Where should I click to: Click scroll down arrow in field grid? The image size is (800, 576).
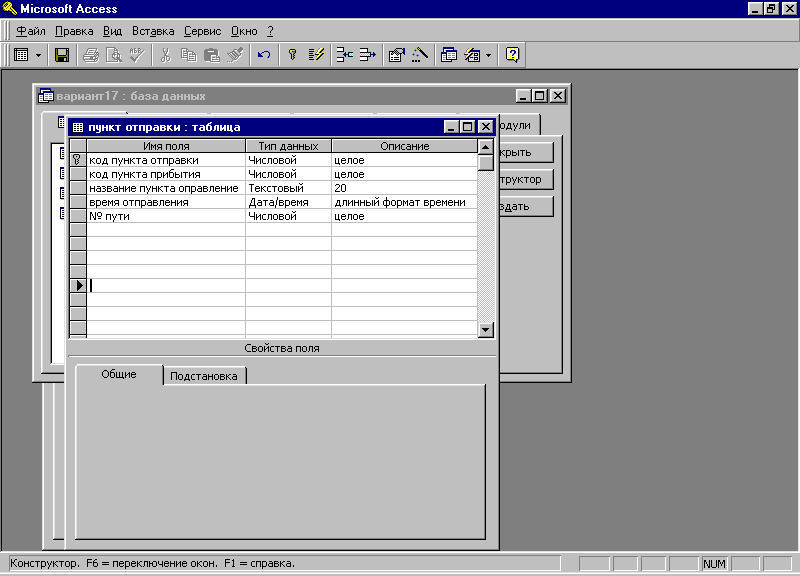click(x=486, y=330)
